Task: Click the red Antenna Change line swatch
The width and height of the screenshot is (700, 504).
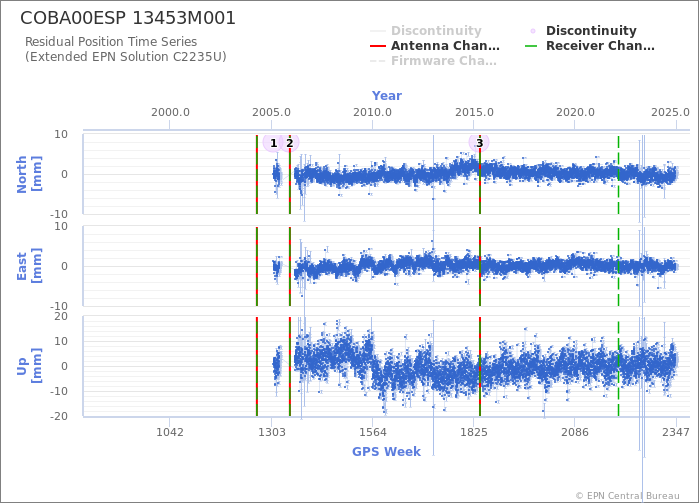Action: click(x=378, y=46)
